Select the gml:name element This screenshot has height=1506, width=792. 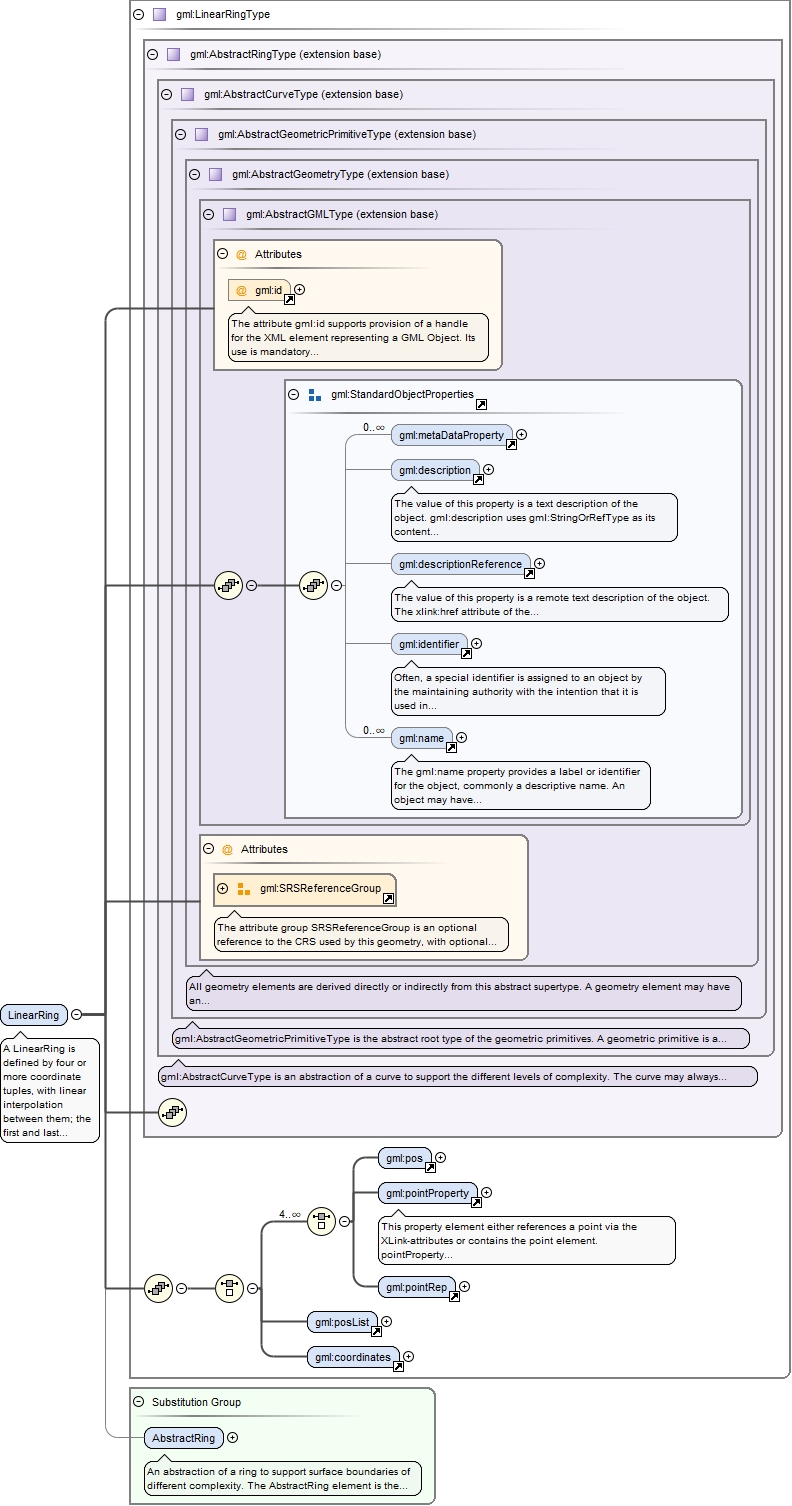point(418,738)
